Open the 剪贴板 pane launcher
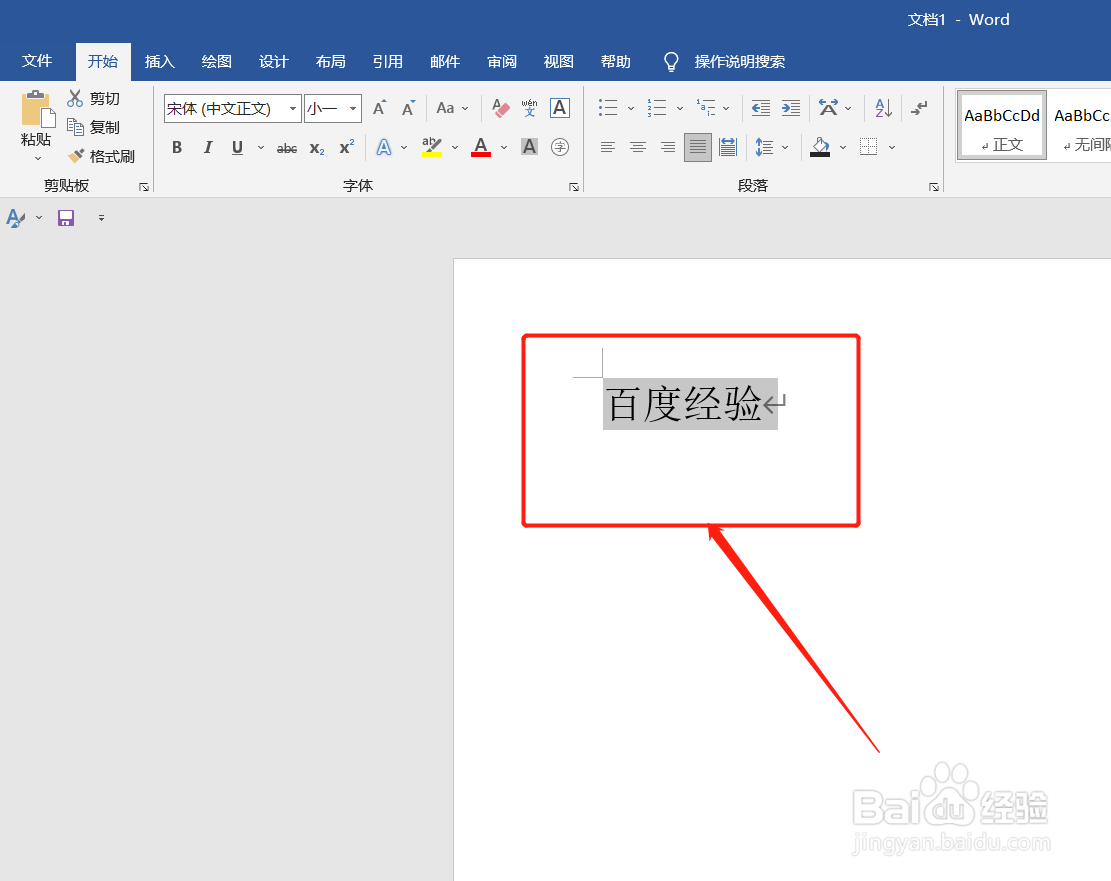1111x881 pixels. 144,187
